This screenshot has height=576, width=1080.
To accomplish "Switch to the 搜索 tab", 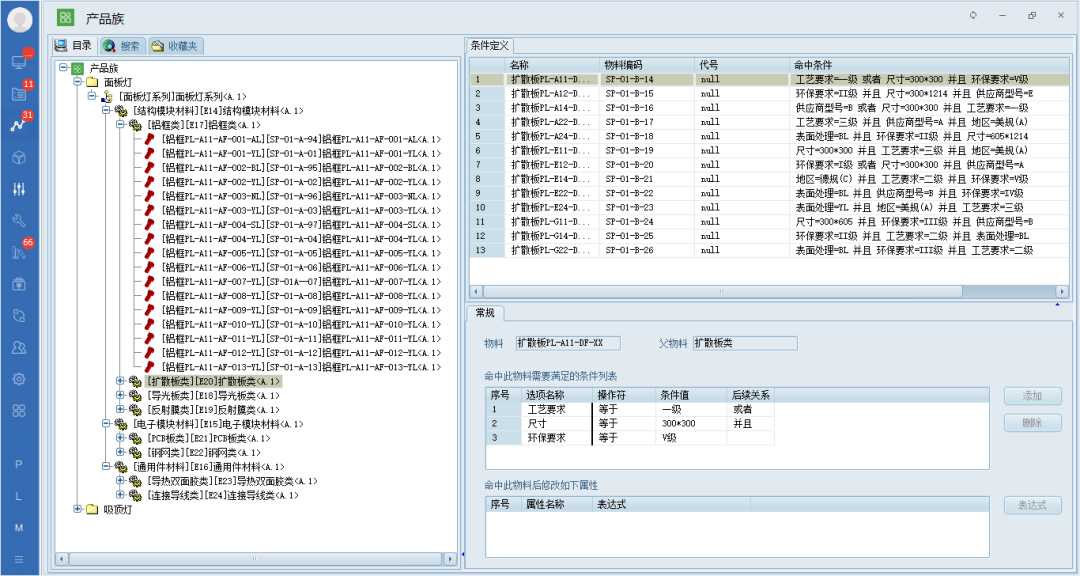I will coord(123,46).
